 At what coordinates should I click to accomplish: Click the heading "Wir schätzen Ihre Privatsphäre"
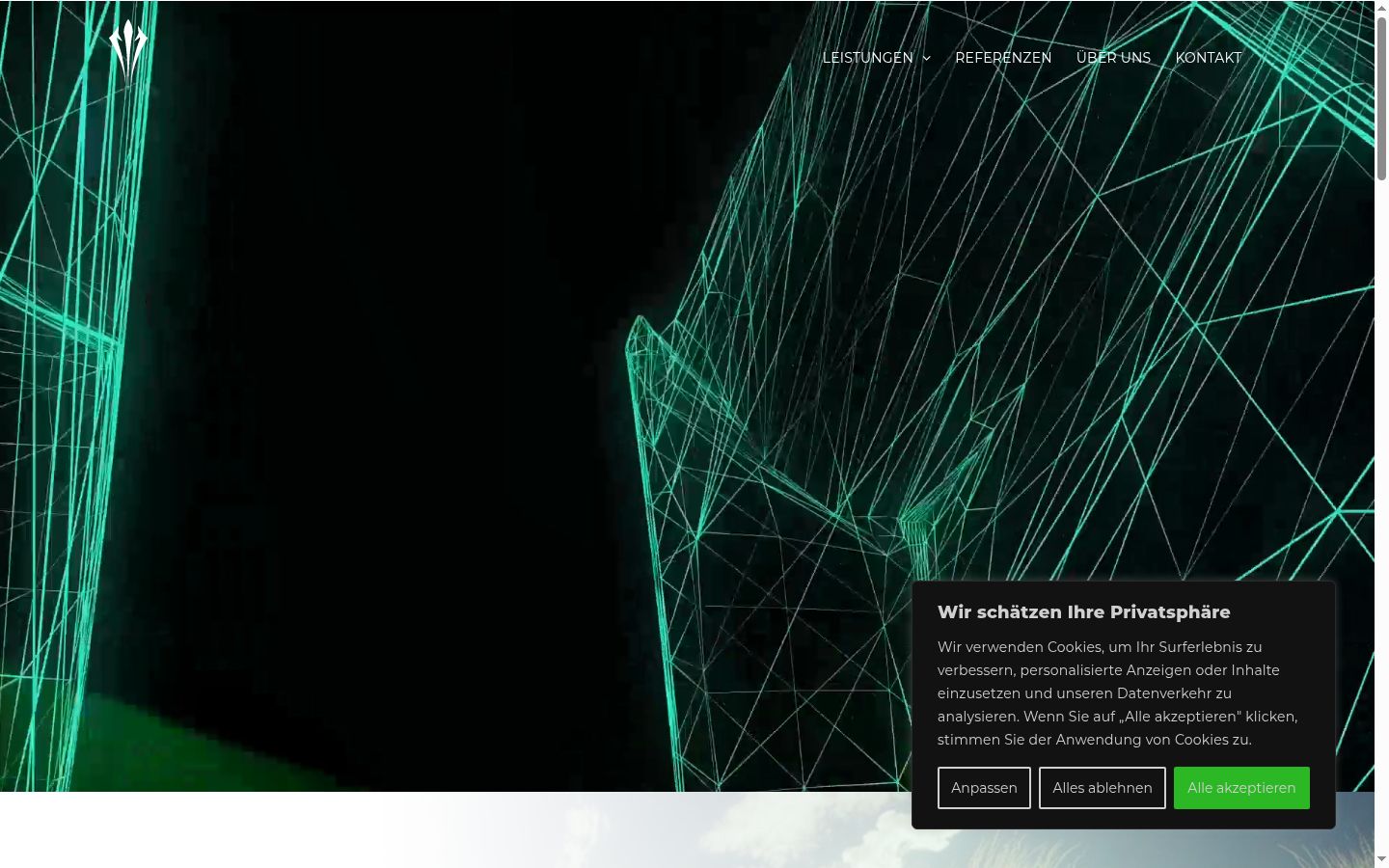[1083, 612]
